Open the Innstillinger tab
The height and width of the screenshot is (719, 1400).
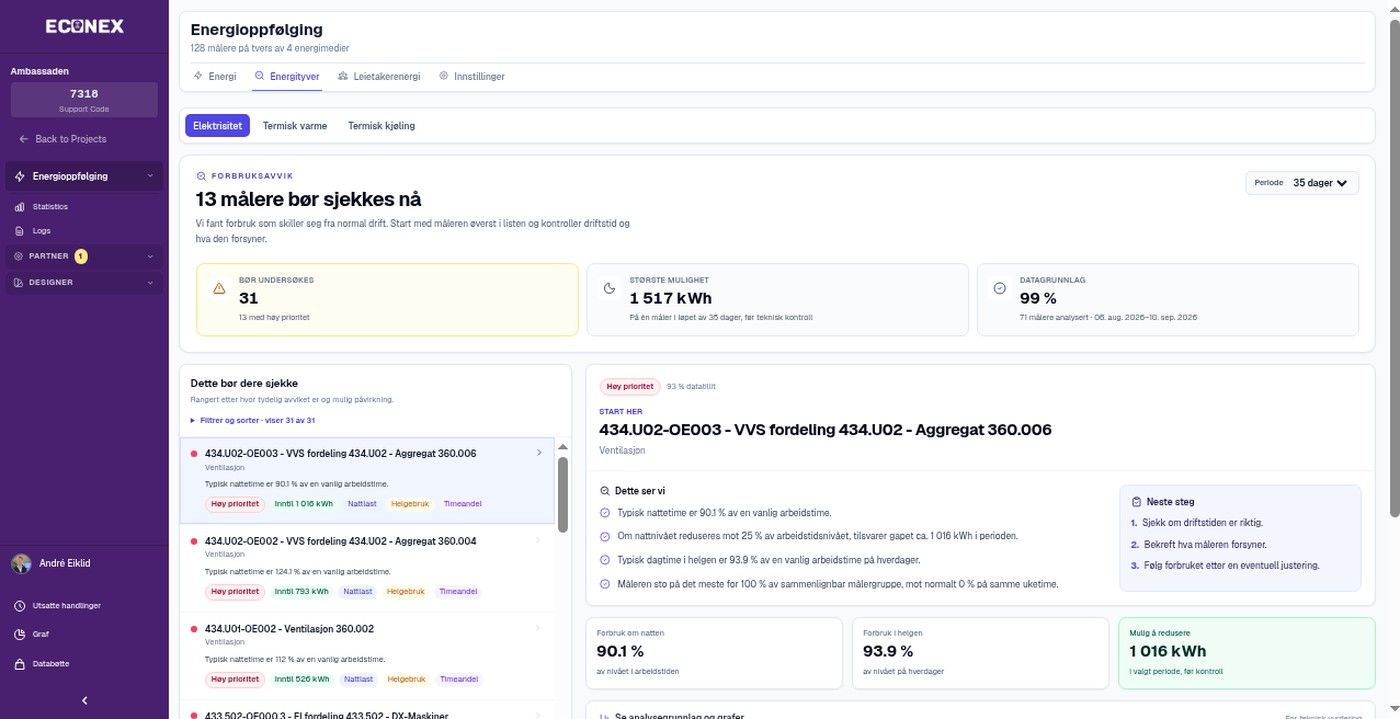click(x=472, y=76)
